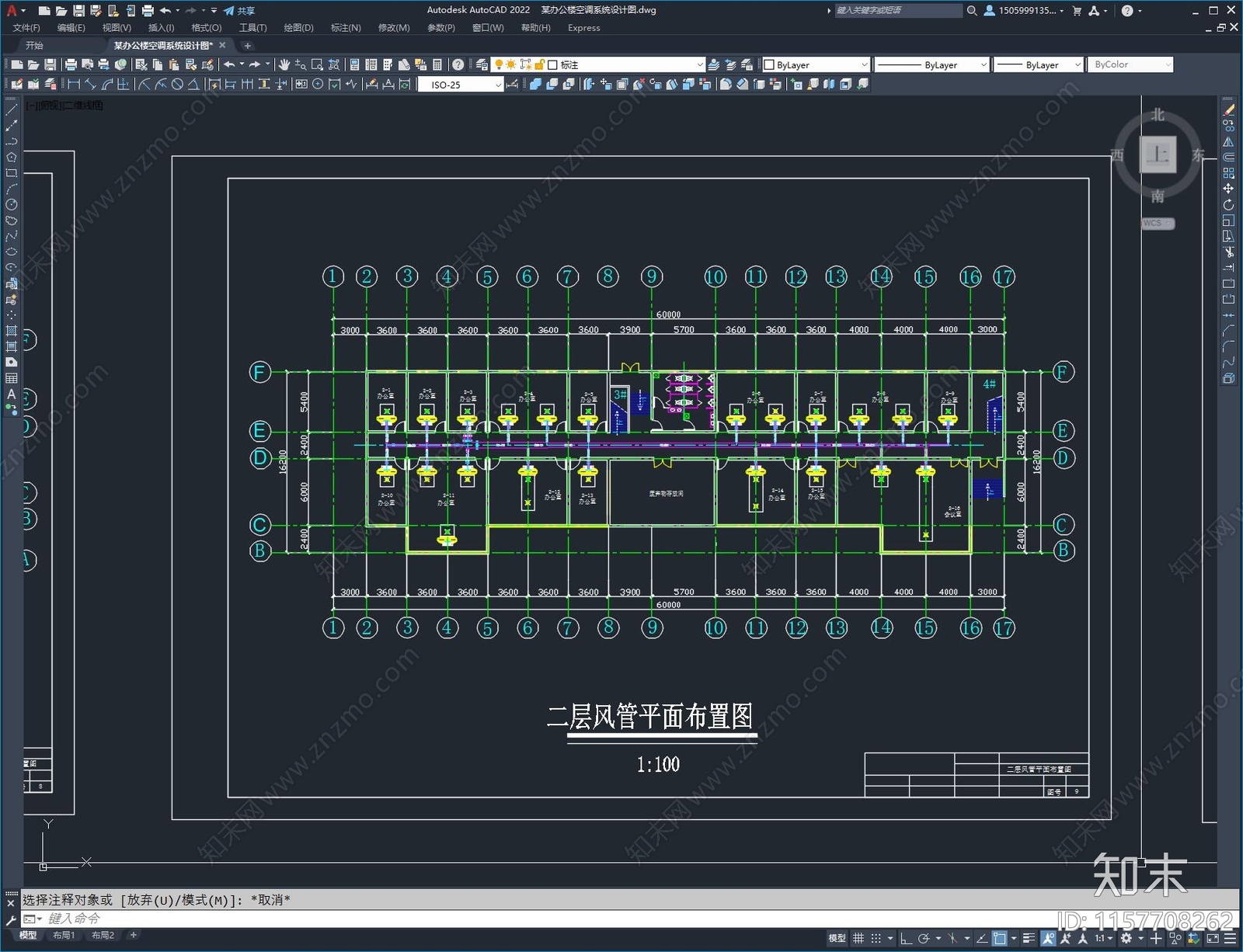Select the Pan tool icon
Screen dimensions: 1243x952
(x=284, y=64)
